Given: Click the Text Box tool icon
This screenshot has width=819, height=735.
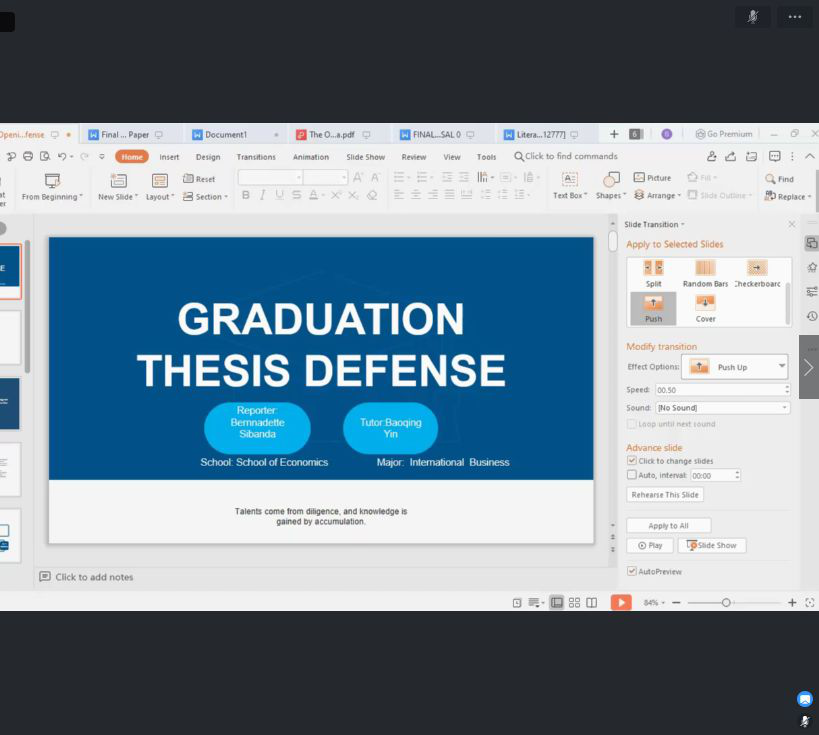Looking at the screenshot, I should 569,179.
